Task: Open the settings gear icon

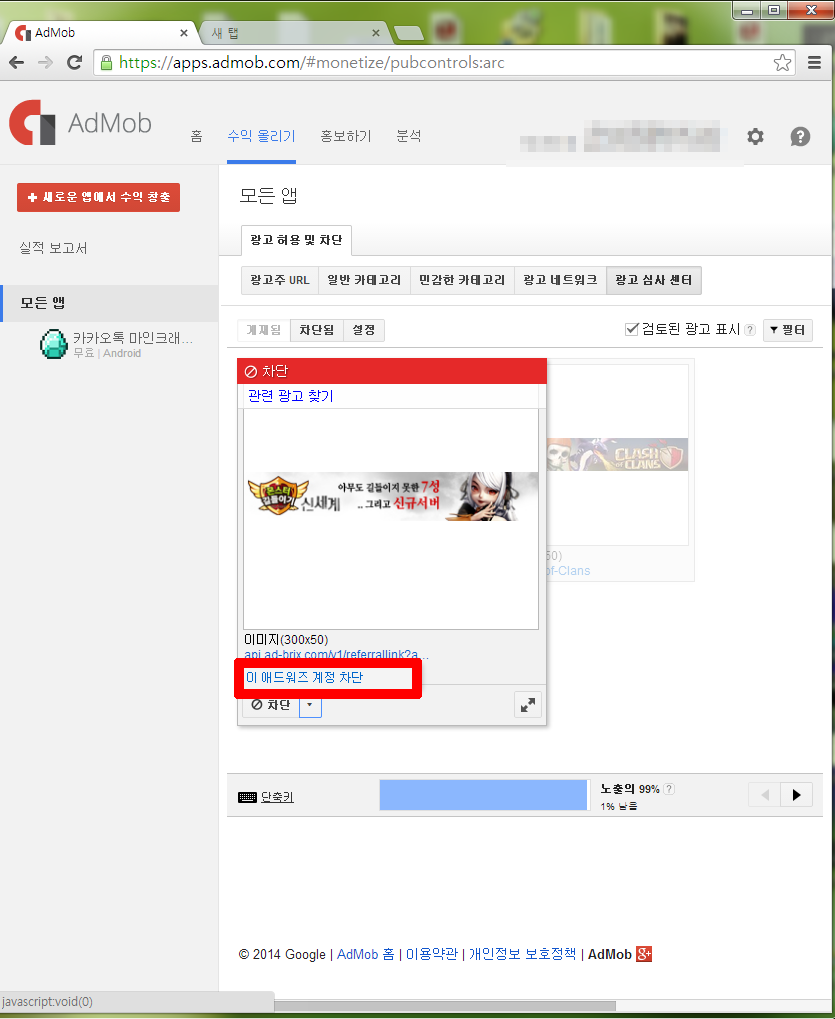Action: click(755, 136)
